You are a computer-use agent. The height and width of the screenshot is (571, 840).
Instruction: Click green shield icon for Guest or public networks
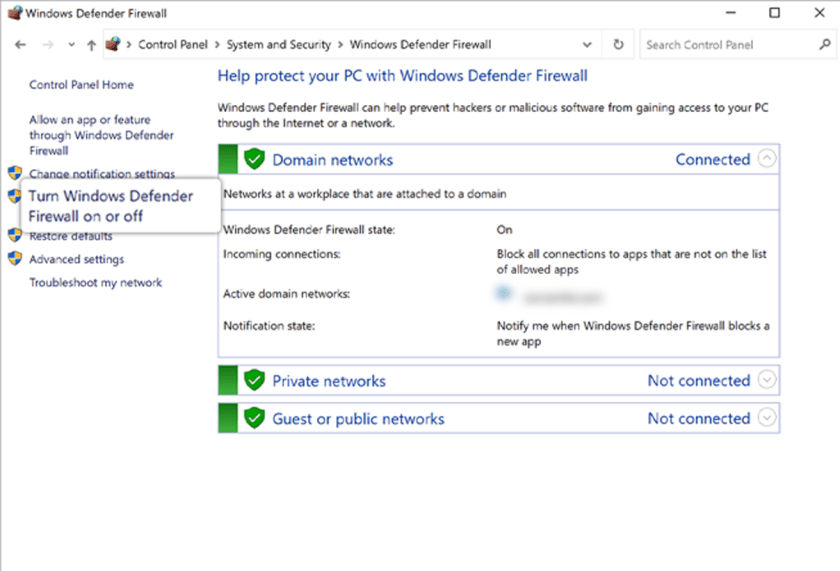tap(254, 418)
